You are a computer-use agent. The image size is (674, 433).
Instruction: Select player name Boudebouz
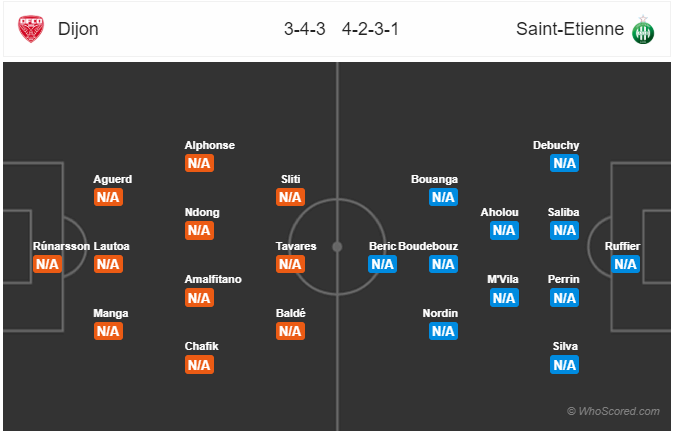click(x=428, y=246)
